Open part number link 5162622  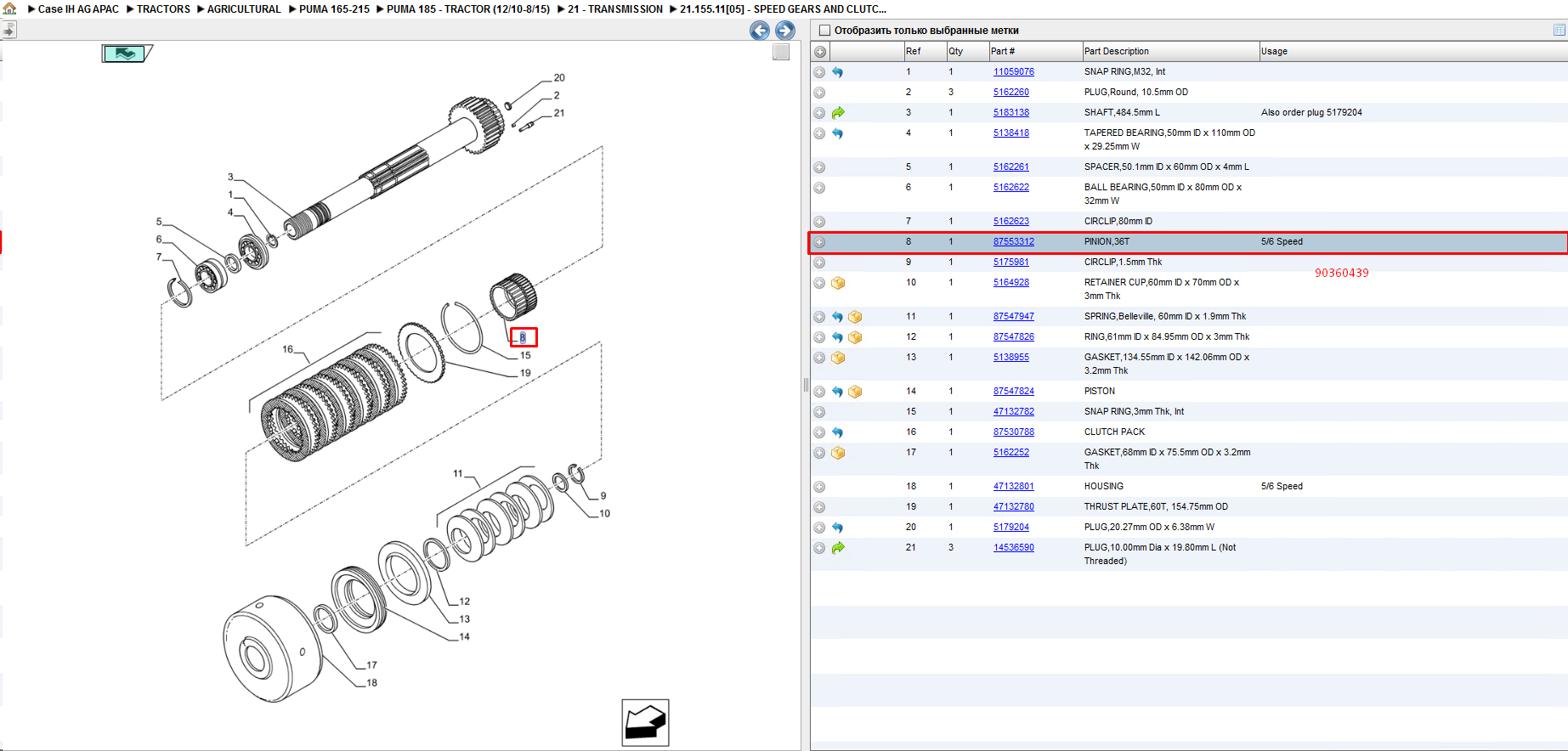[1011, 188]
